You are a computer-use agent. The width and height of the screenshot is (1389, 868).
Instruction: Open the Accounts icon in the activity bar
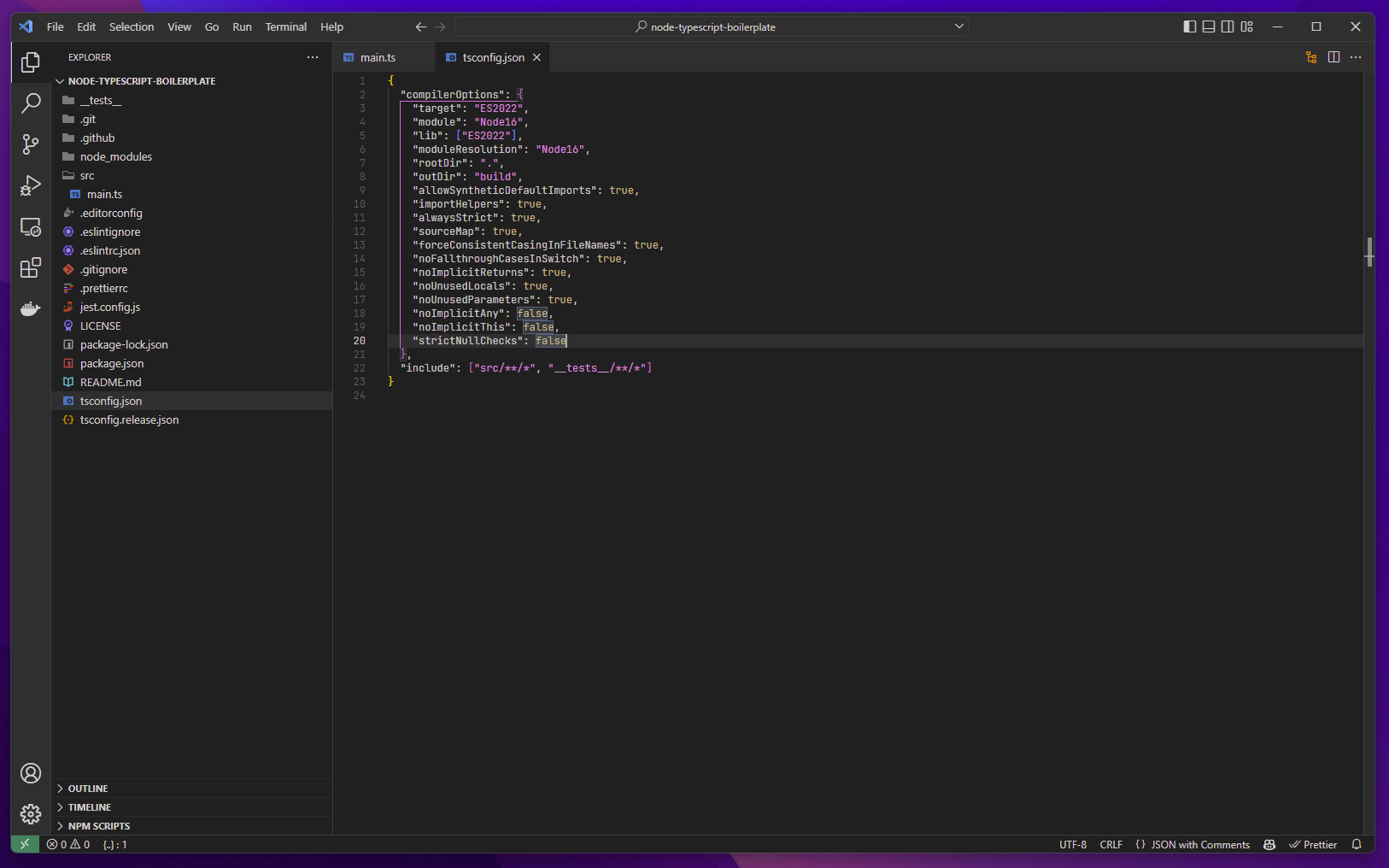(x=31, y=773)
